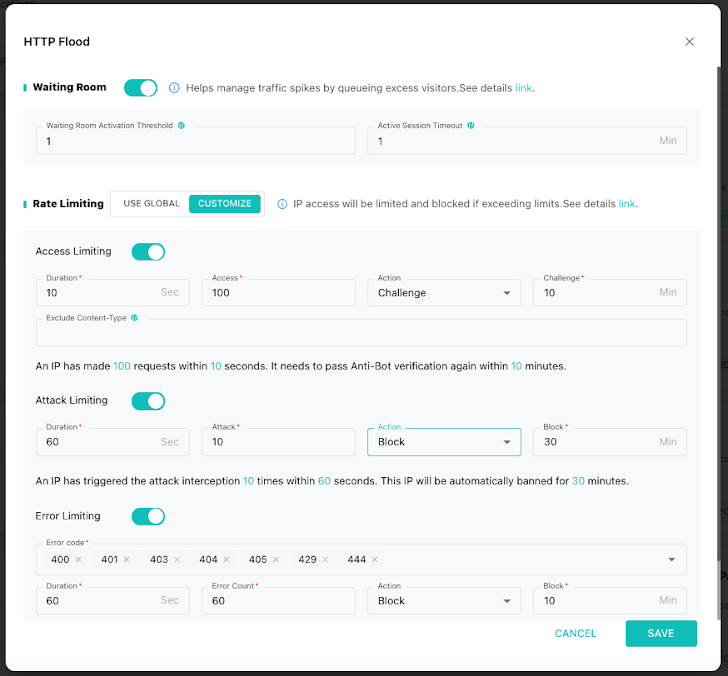The image size is (728, 676).
Task: Expand the Attack Limiting Action dropdown
Action: [444, 442]
